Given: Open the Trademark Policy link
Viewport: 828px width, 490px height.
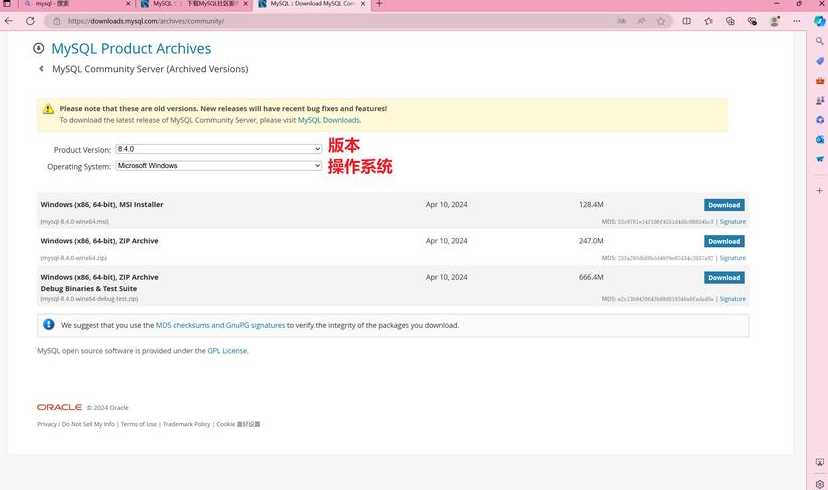Looking at the screenshot, I should click(x=186, y=424).
